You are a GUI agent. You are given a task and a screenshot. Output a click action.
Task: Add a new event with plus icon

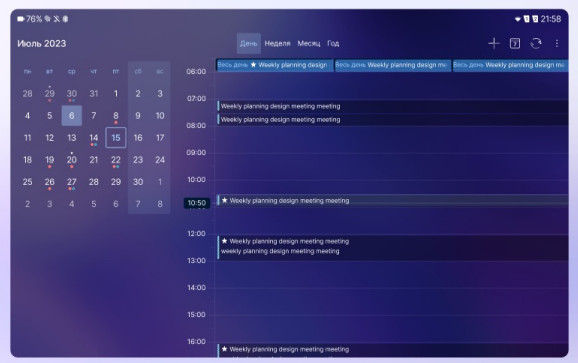pyautogui.click(x=494, y=43)
